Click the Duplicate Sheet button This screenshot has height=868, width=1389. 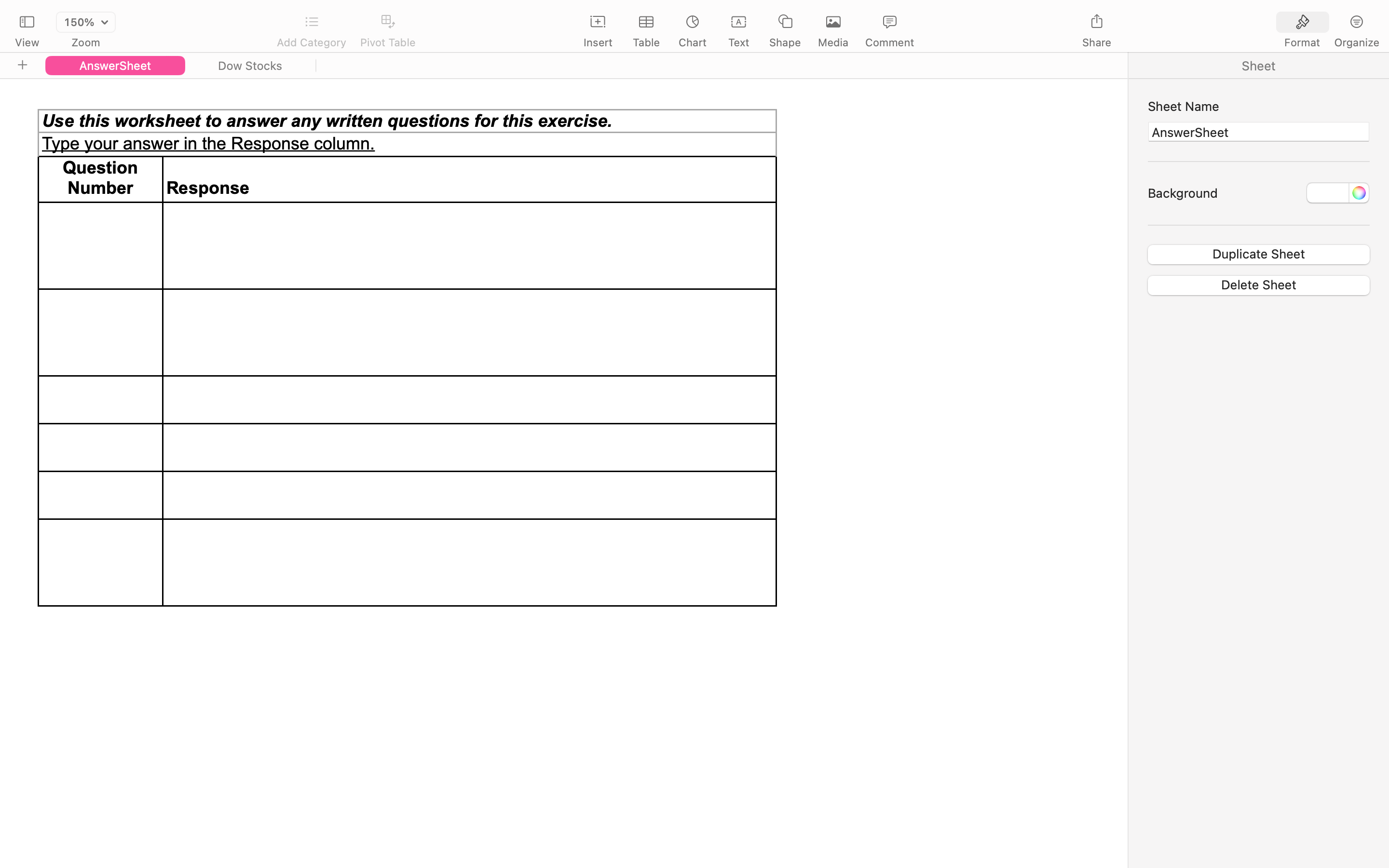(1258, 254)
